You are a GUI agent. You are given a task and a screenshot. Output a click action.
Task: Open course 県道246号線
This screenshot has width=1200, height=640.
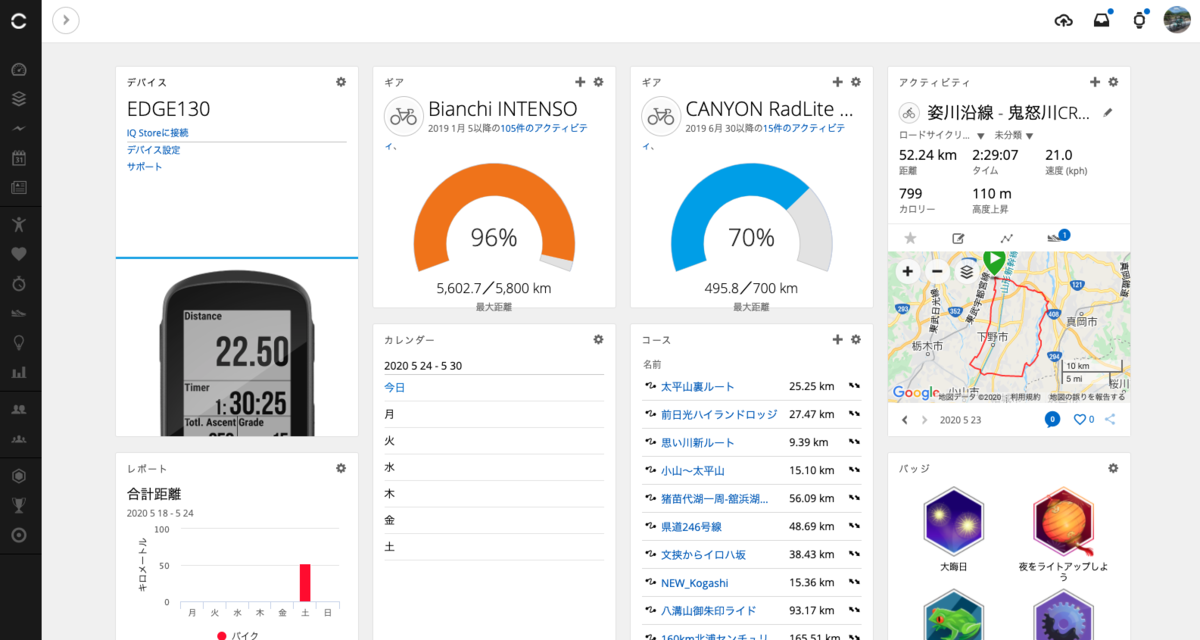click(x=691, y=526)
